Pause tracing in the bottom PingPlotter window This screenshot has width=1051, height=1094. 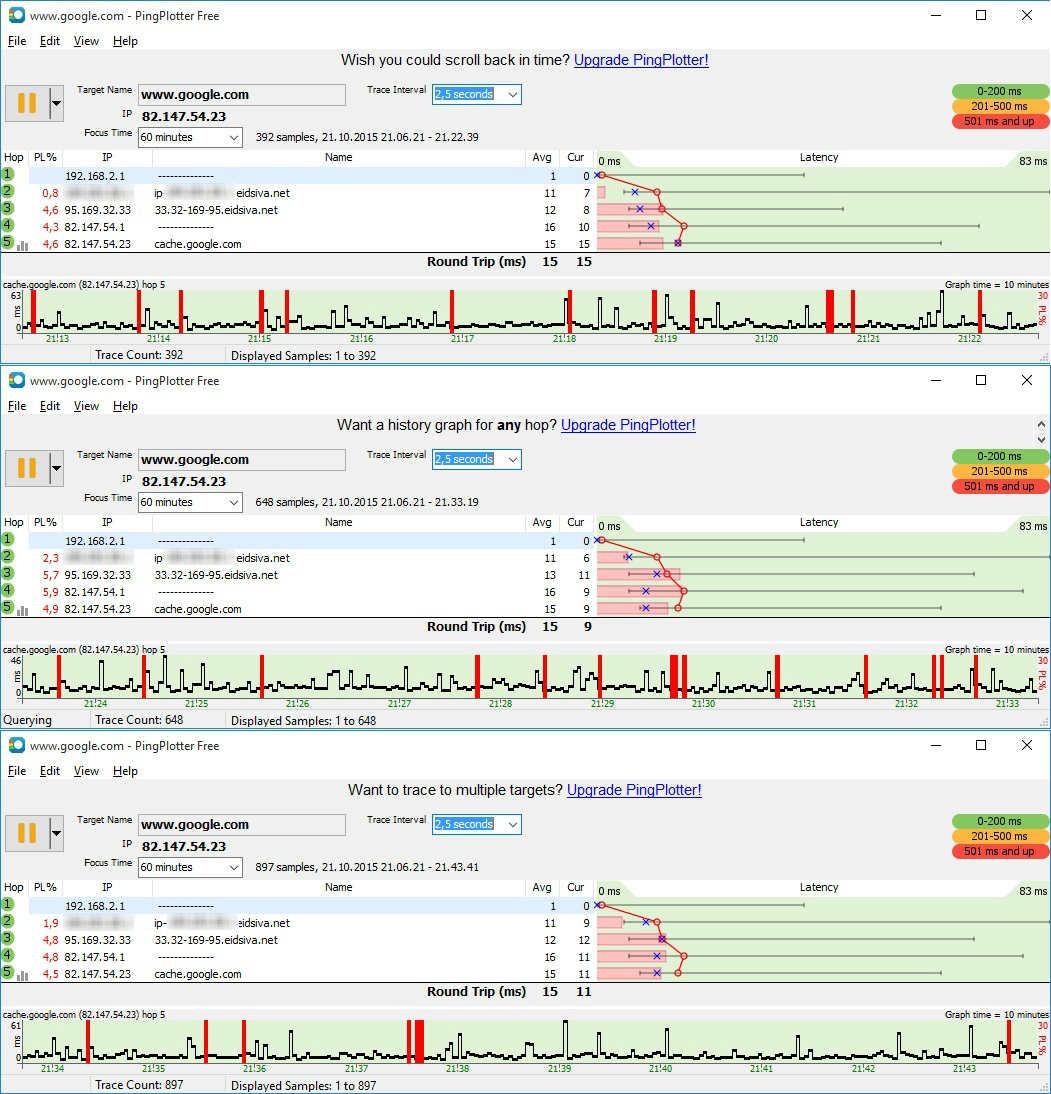pos(27,833)
